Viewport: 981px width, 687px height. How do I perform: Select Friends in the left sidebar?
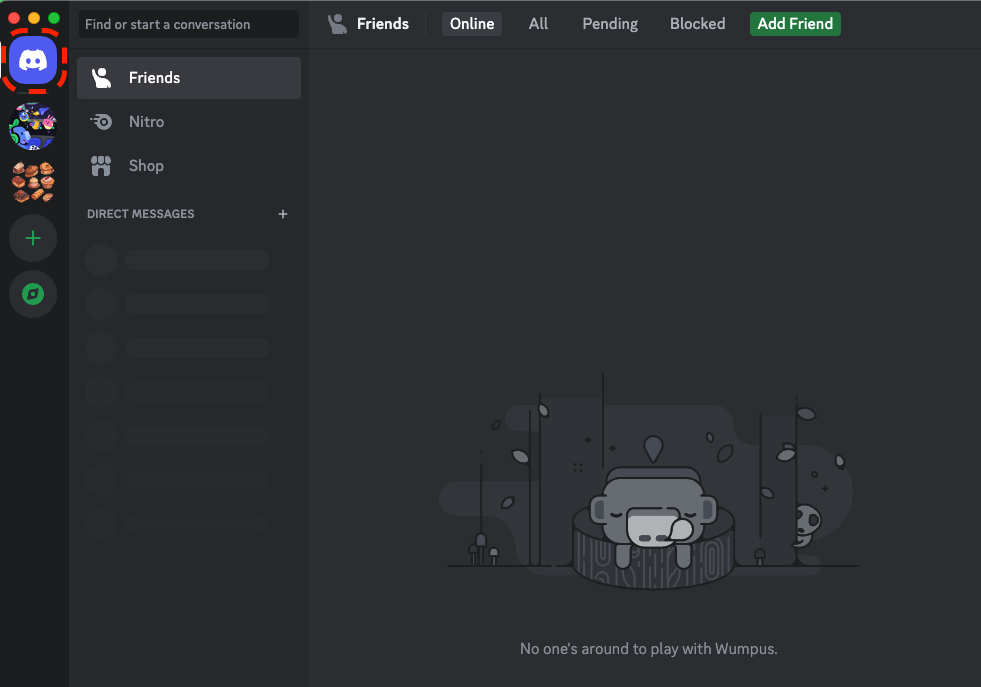[x=154, y=78]
